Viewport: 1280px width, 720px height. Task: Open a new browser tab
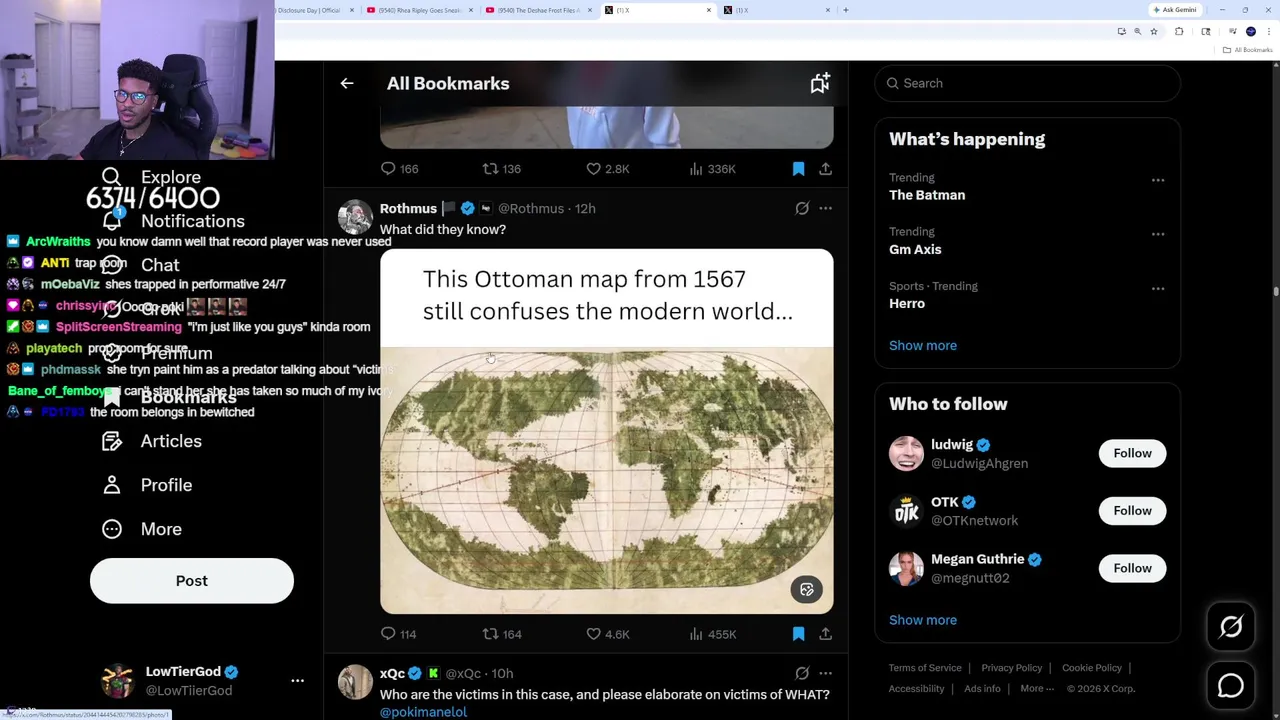pyautogui.click(x=846, y=10)
